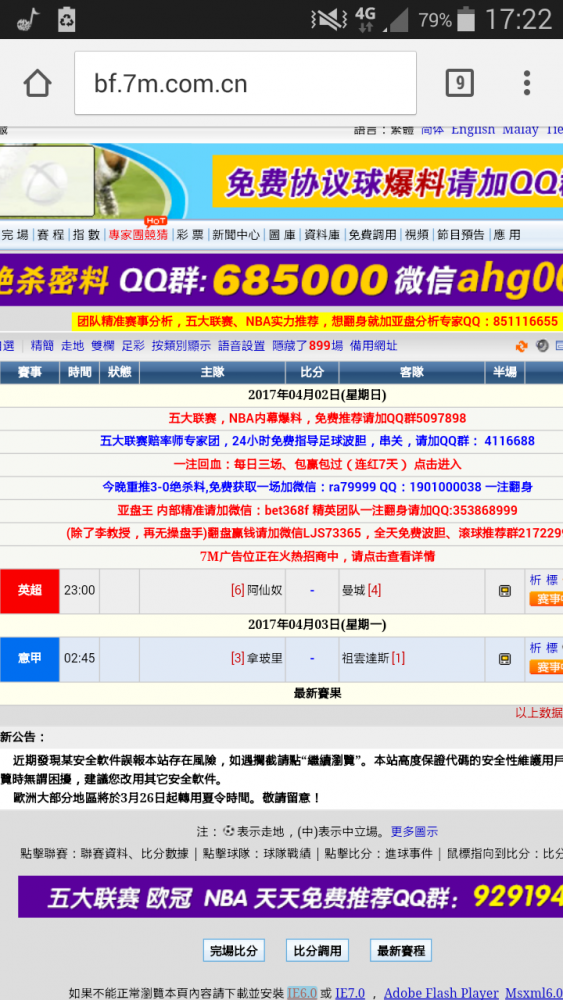The image size is (563, 1000).
Task: Click the purple QQ群 685000 banner
Action: 281,280
